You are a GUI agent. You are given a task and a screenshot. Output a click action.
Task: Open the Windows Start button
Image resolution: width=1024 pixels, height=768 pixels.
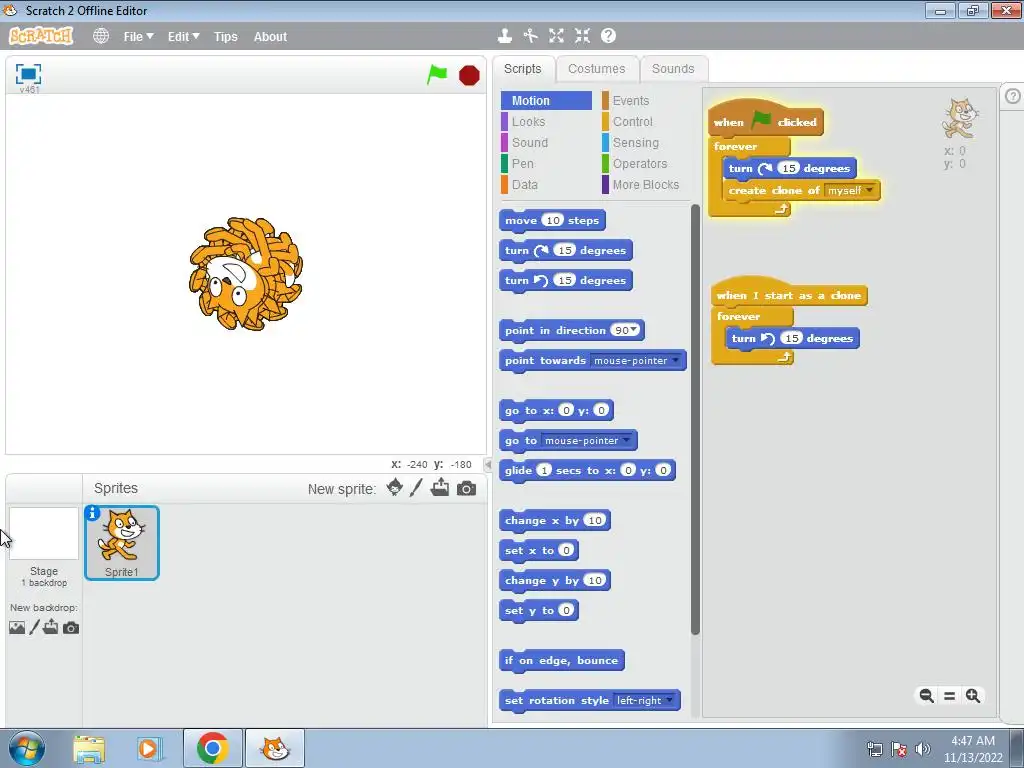click(26, 748)
